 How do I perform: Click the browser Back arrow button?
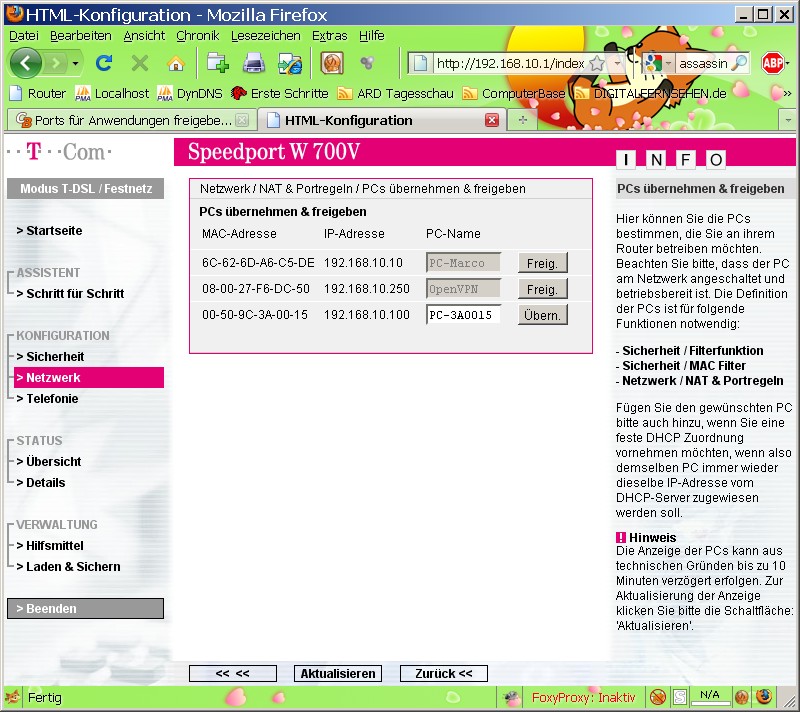[x=24, y=63]
